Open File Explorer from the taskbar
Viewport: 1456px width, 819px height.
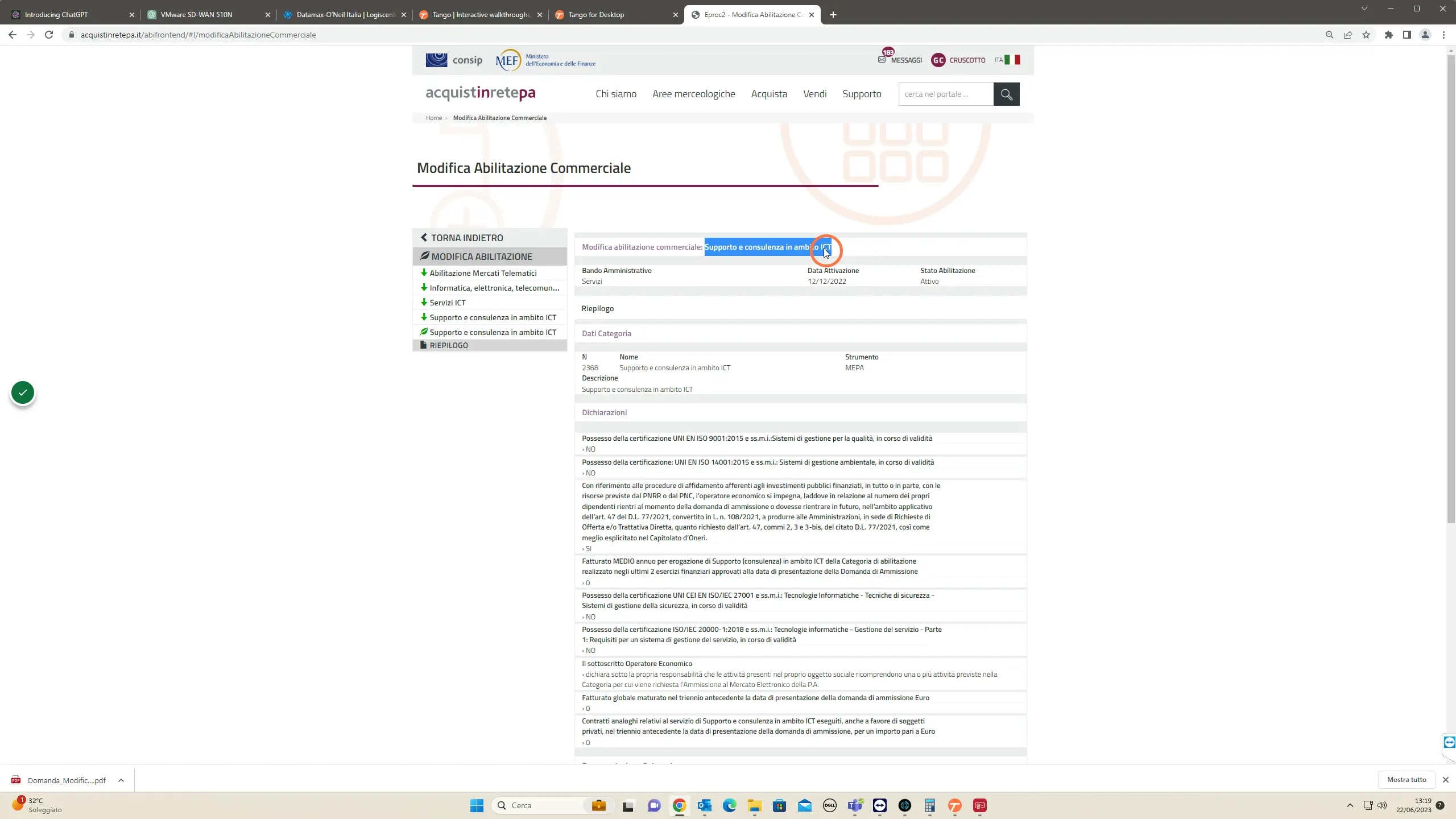755,805
